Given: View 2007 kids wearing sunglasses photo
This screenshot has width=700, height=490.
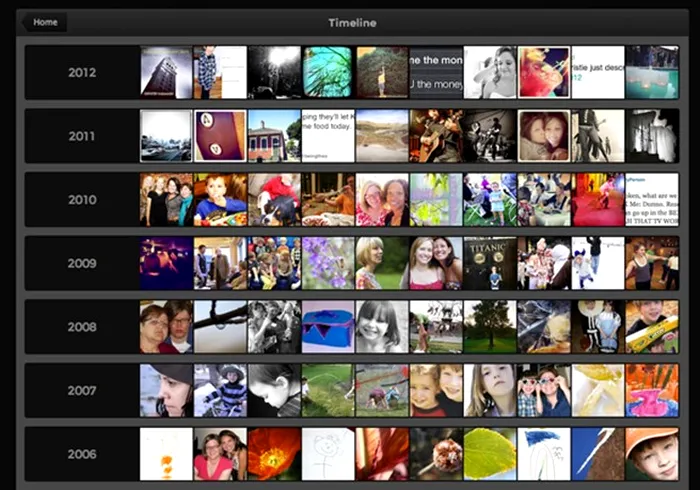Looking at the screenshot, I should [544, 390].
